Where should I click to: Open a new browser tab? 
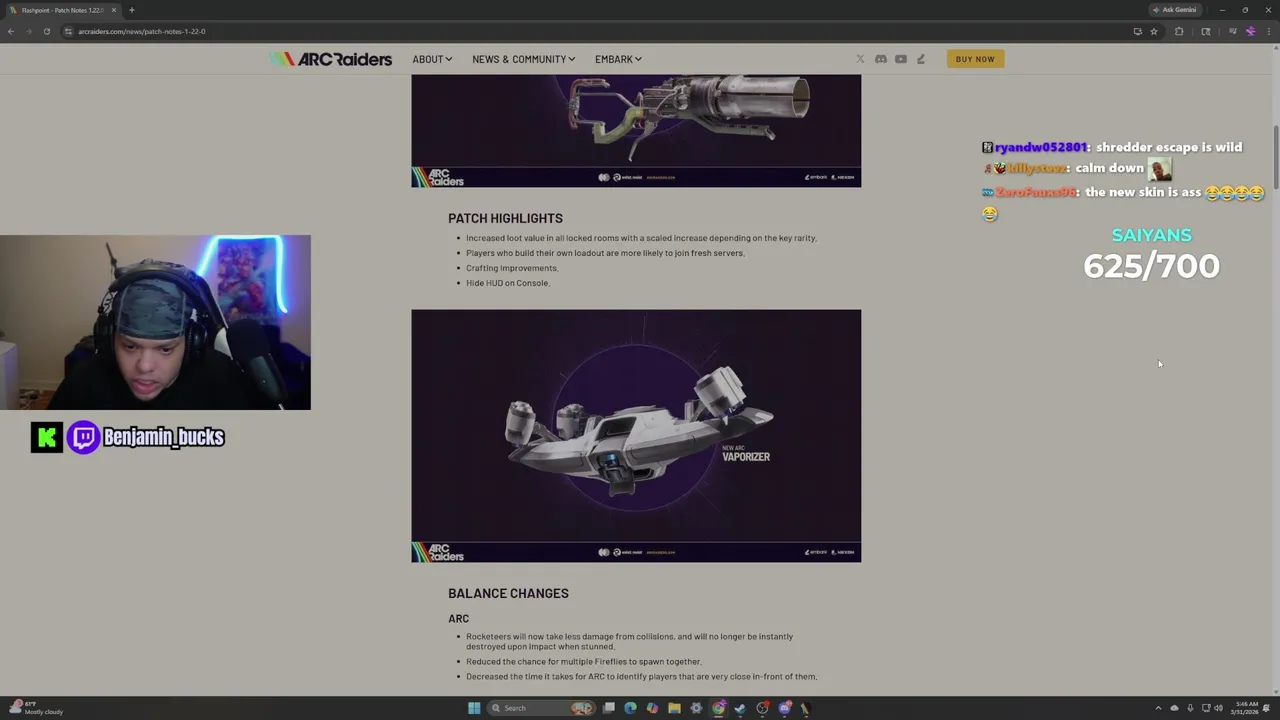pos(131,10)
